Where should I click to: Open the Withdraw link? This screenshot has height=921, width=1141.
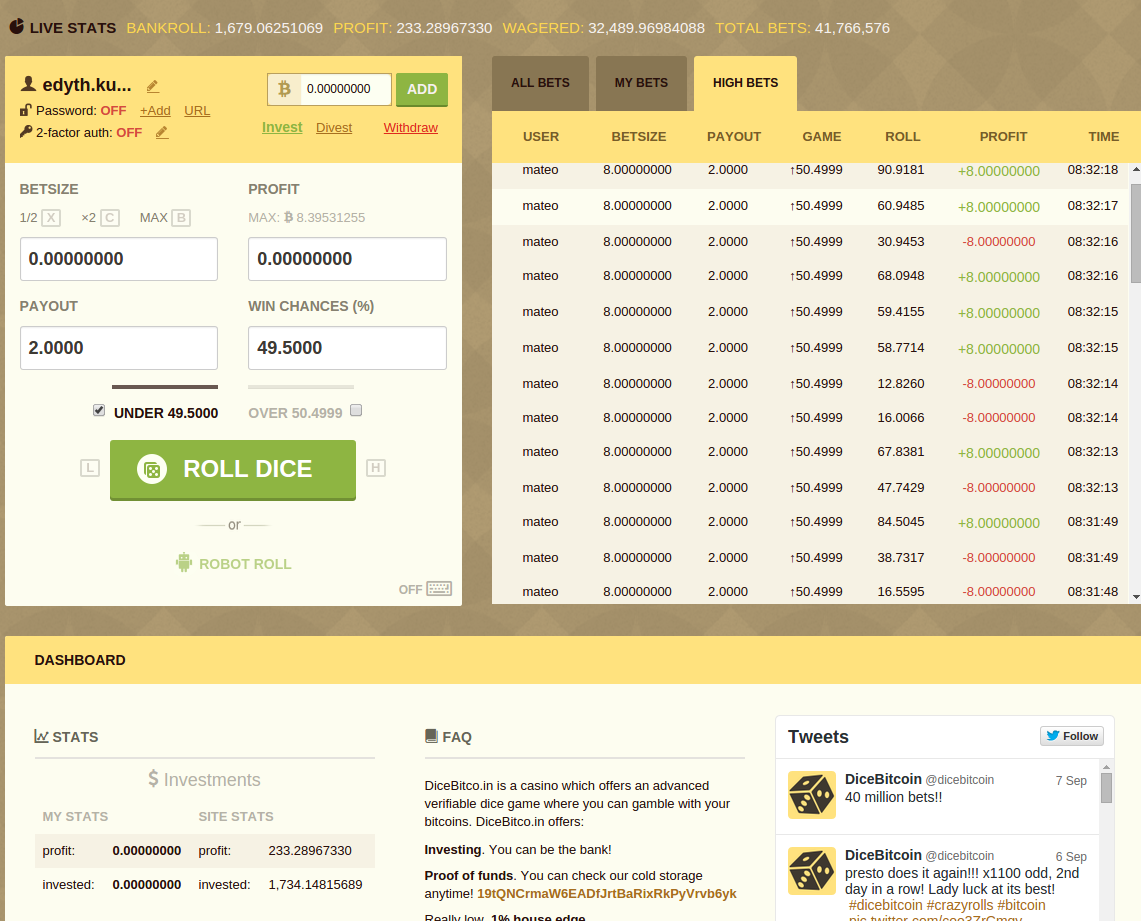click(411, 128)
